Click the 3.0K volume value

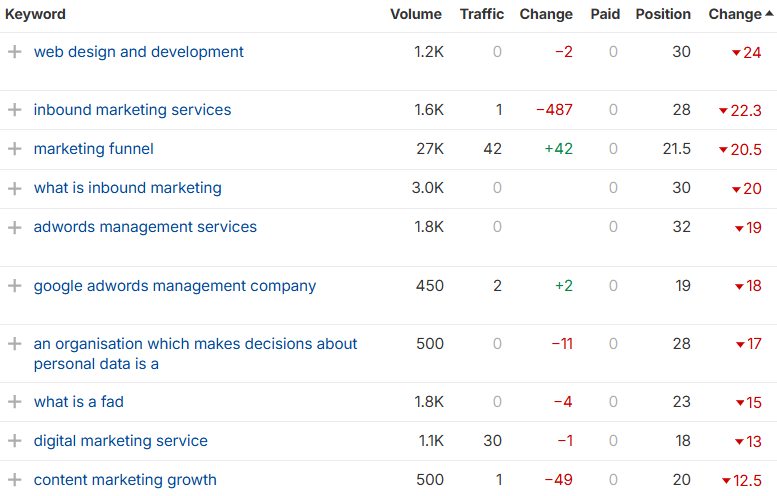point(428,188)
